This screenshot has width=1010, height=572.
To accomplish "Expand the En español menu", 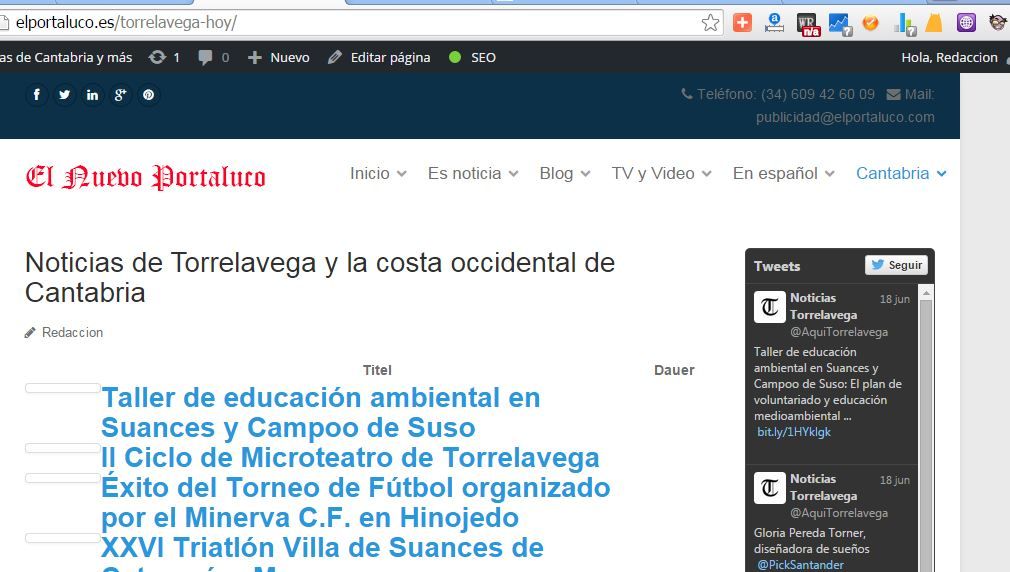I will 783,173.
